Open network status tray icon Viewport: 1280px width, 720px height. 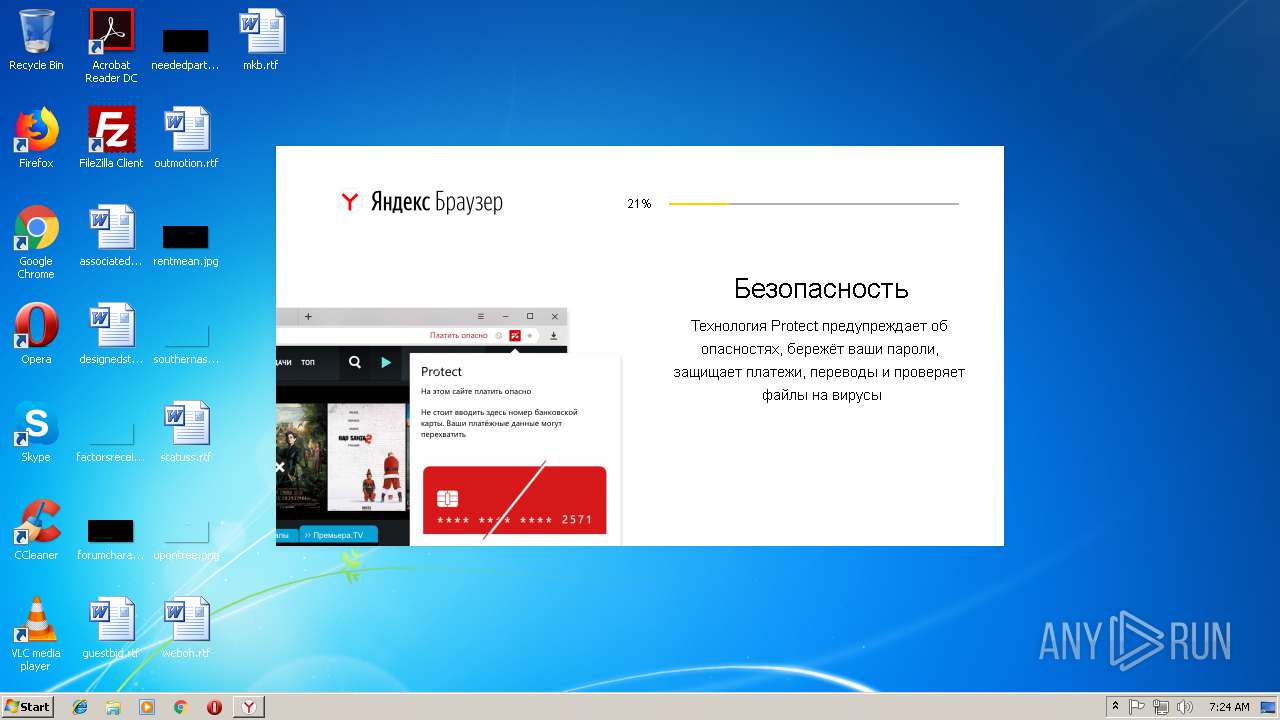coord(1161,707)
